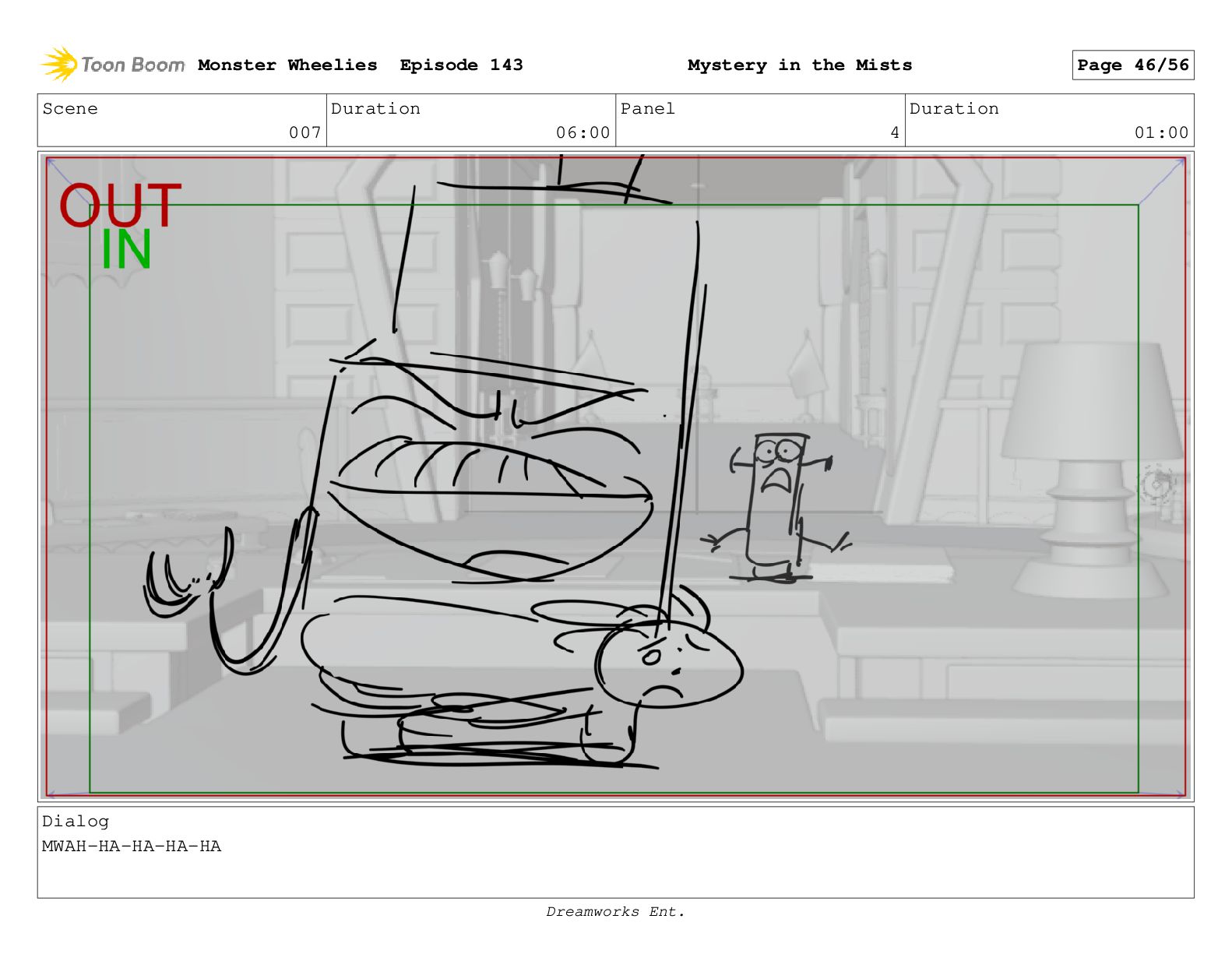This screenshot has height=954, width=1232.
Task: Click the 'Episode 143' text
Action: click(461, 65)
